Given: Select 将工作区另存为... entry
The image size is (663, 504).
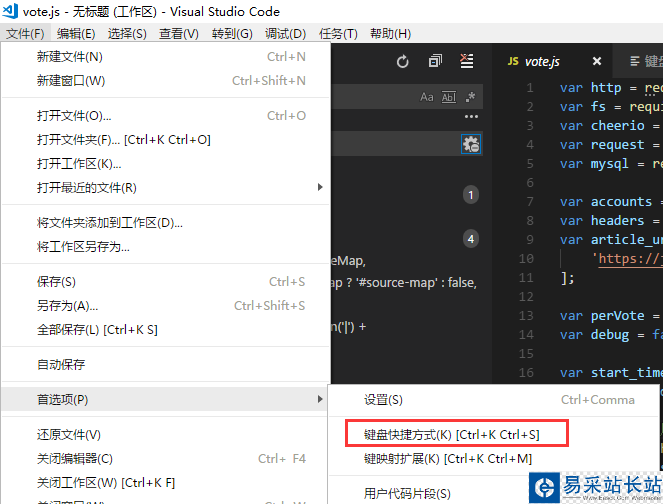Looking at the screenshot, I should click(165, 246).
